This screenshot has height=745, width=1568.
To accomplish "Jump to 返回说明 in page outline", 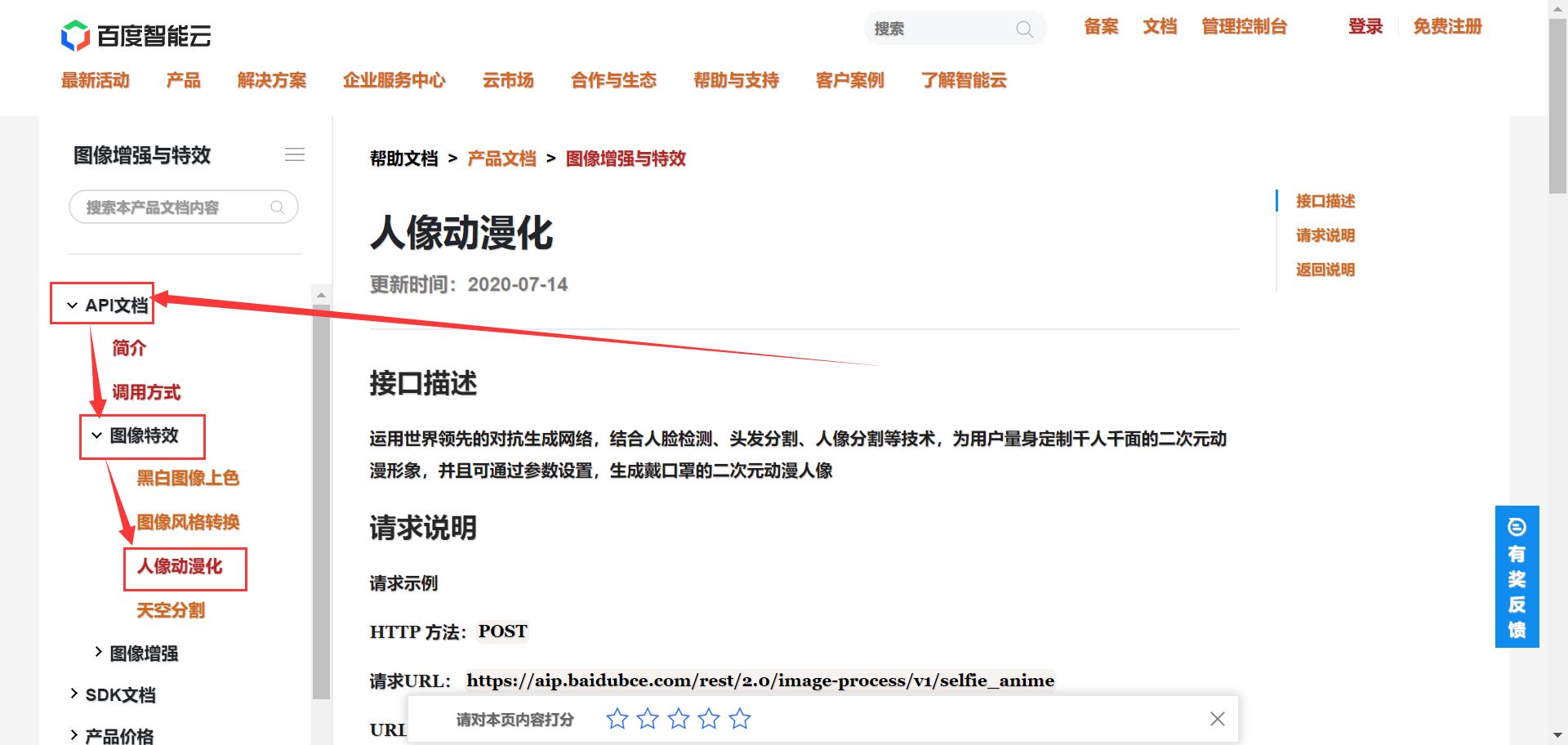I will [1325, 270].
